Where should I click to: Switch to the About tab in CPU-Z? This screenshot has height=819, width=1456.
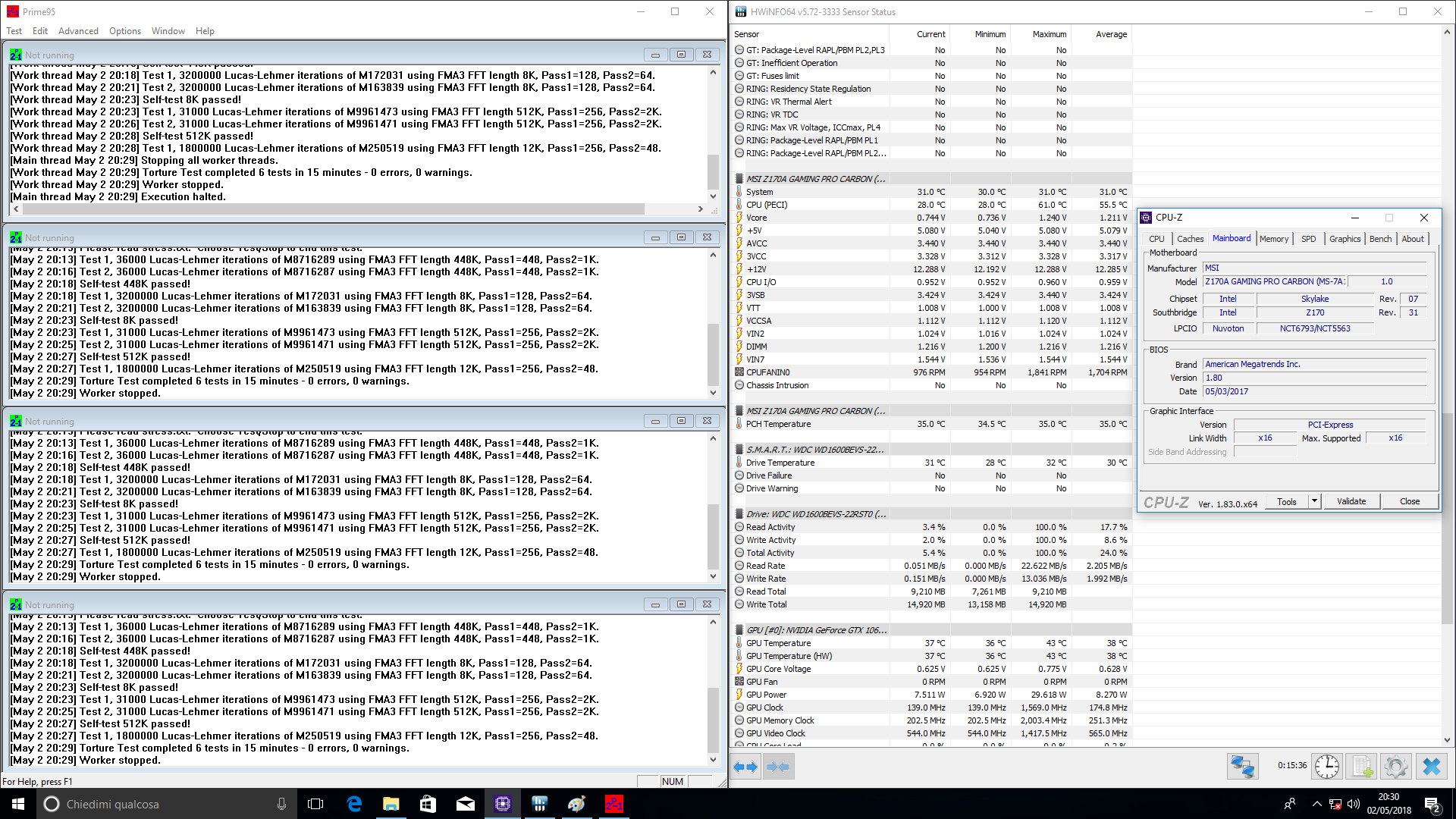point(1412,239)
